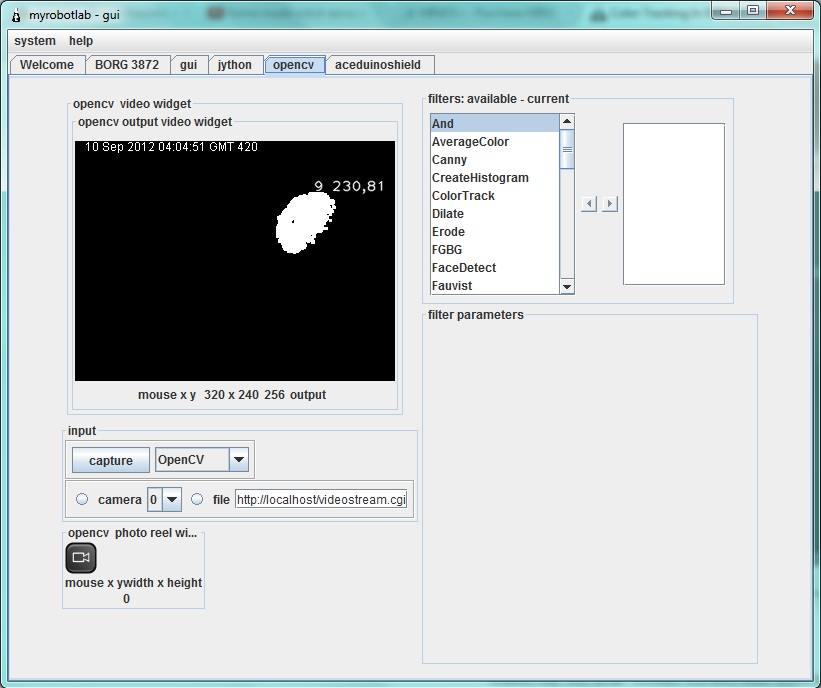The height and width of the screenshot is (688, 821).
Task: Close the myrobotlab window
Action: tap(791, 10)
